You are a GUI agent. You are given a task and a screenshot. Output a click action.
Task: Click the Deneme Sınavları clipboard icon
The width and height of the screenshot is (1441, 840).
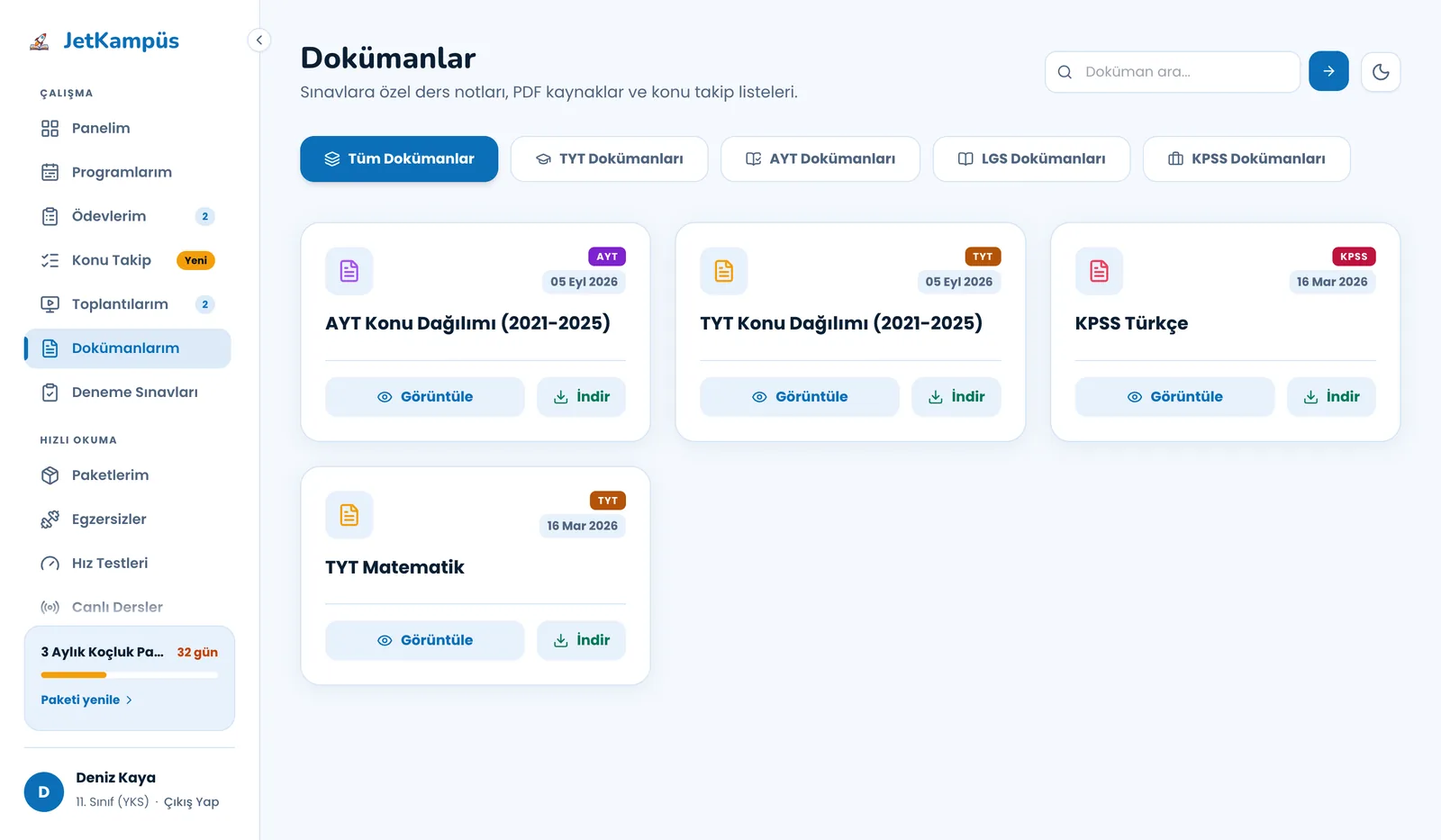[50, 393]
